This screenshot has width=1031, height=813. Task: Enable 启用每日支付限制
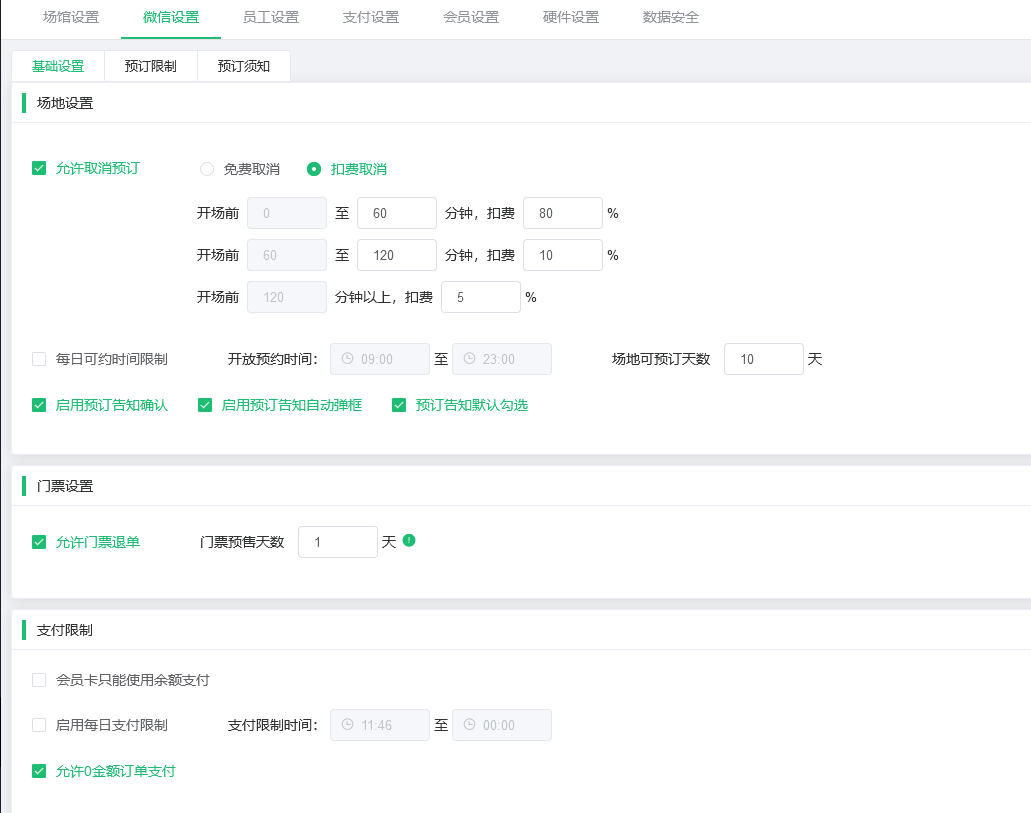tap(38, 725)
